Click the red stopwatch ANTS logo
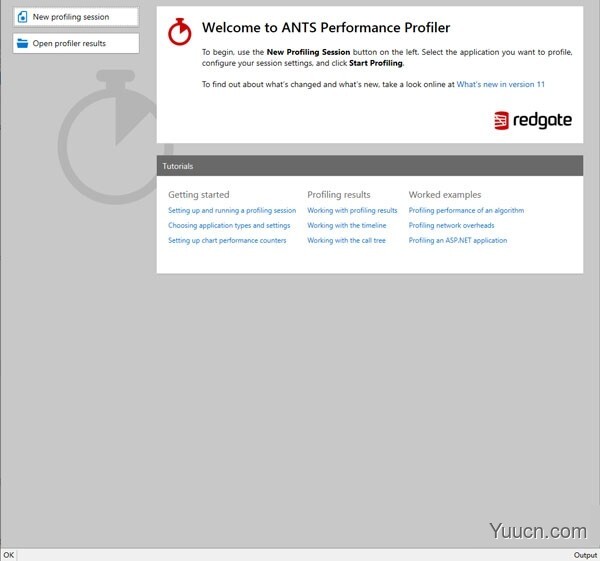600x561 pixels. [179, 32]
